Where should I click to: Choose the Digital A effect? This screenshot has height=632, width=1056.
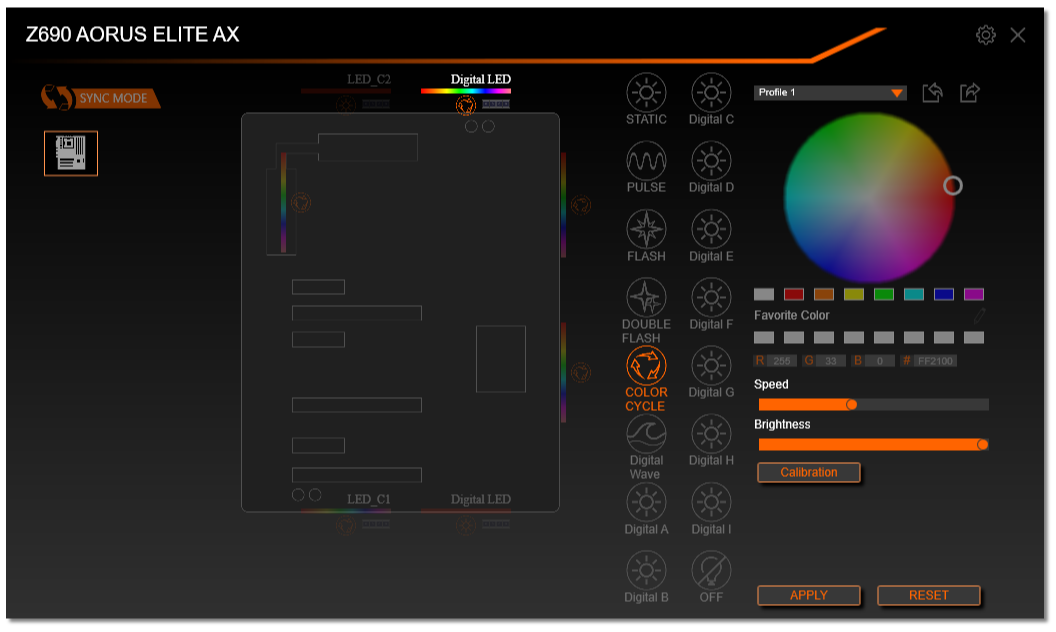646,503
